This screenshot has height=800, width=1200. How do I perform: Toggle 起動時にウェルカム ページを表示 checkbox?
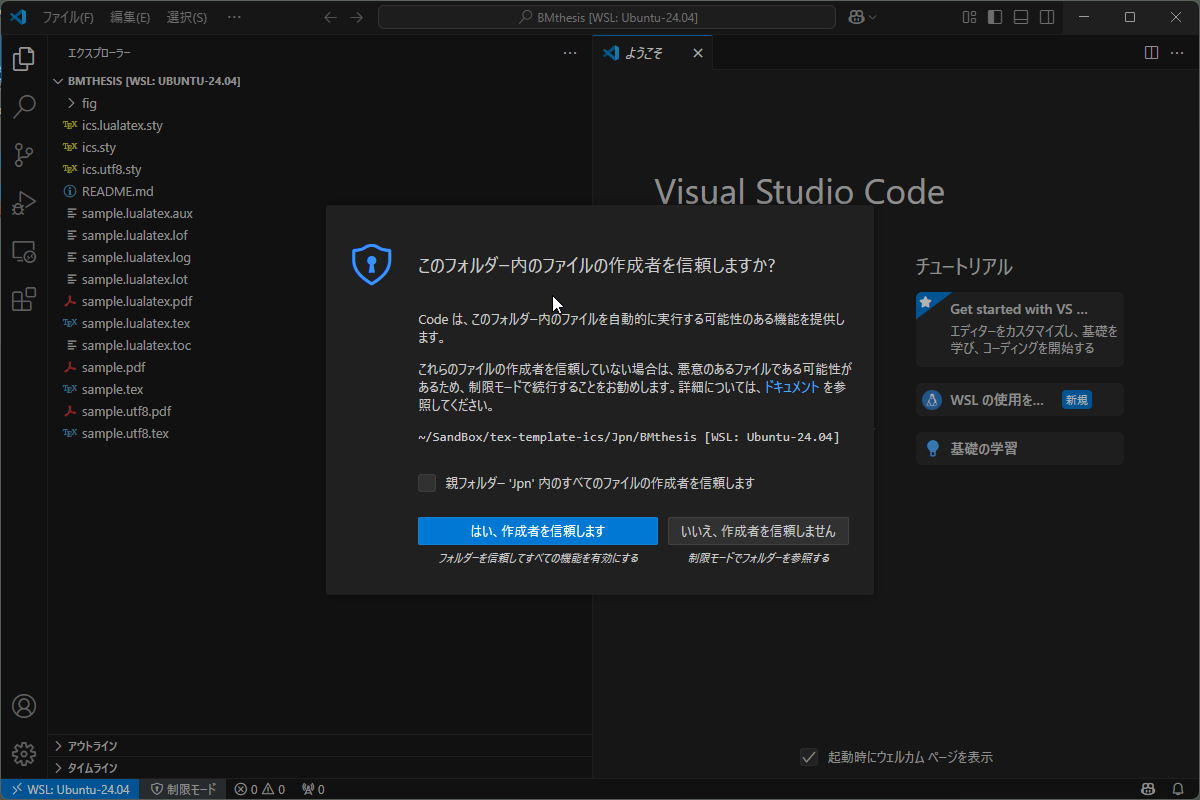coord(810,757)
